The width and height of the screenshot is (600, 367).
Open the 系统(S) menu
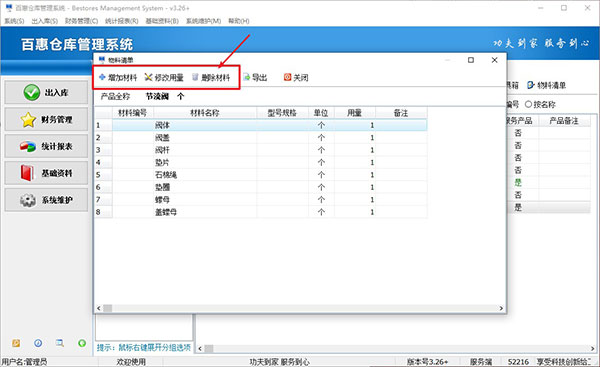click(14, 21)
